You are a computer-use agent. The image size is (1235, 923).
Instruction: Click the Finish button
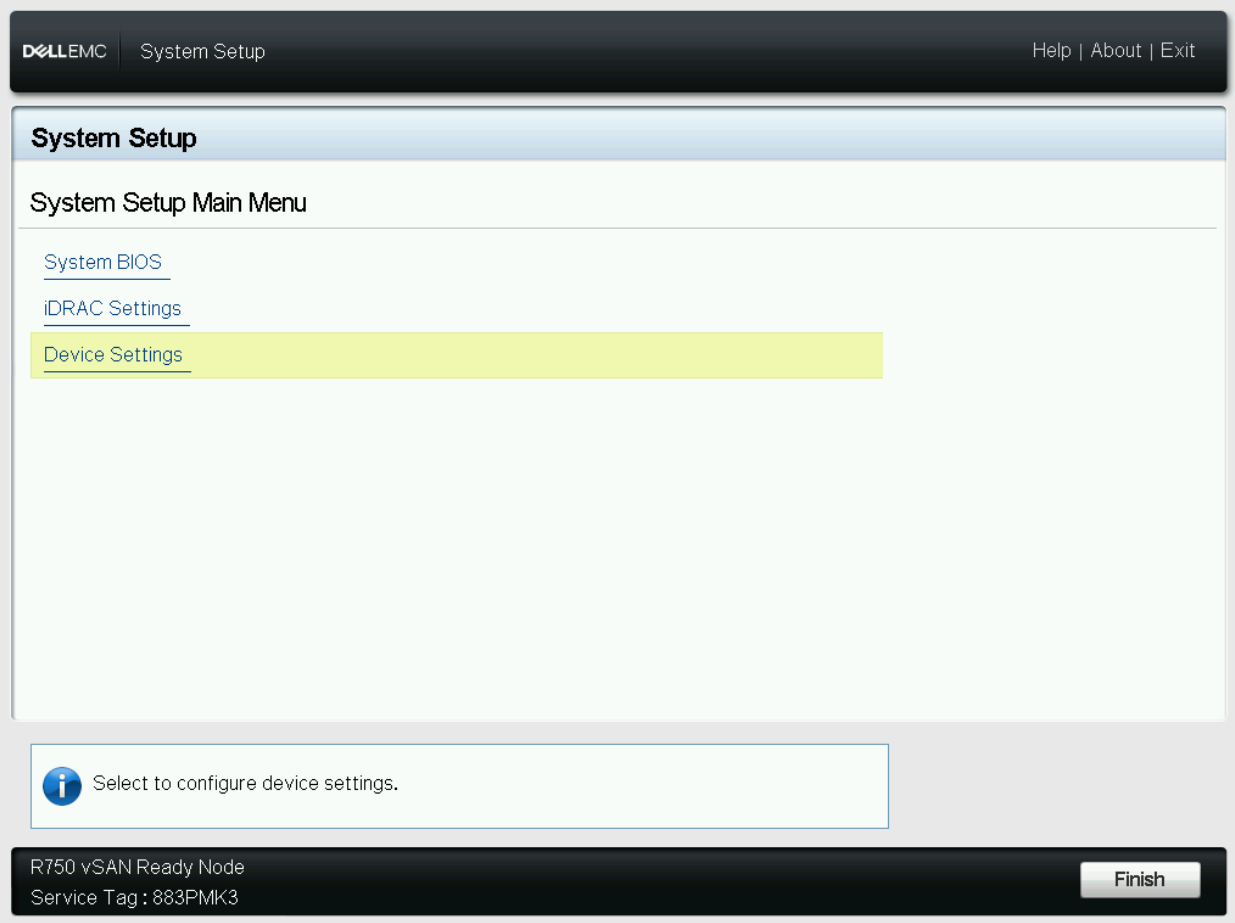pos(1140,880)
